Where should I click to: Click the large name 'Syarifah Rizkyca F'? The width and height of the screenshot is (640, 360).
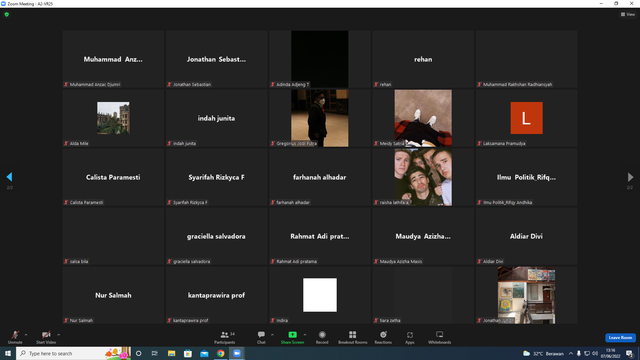point(216,177)
